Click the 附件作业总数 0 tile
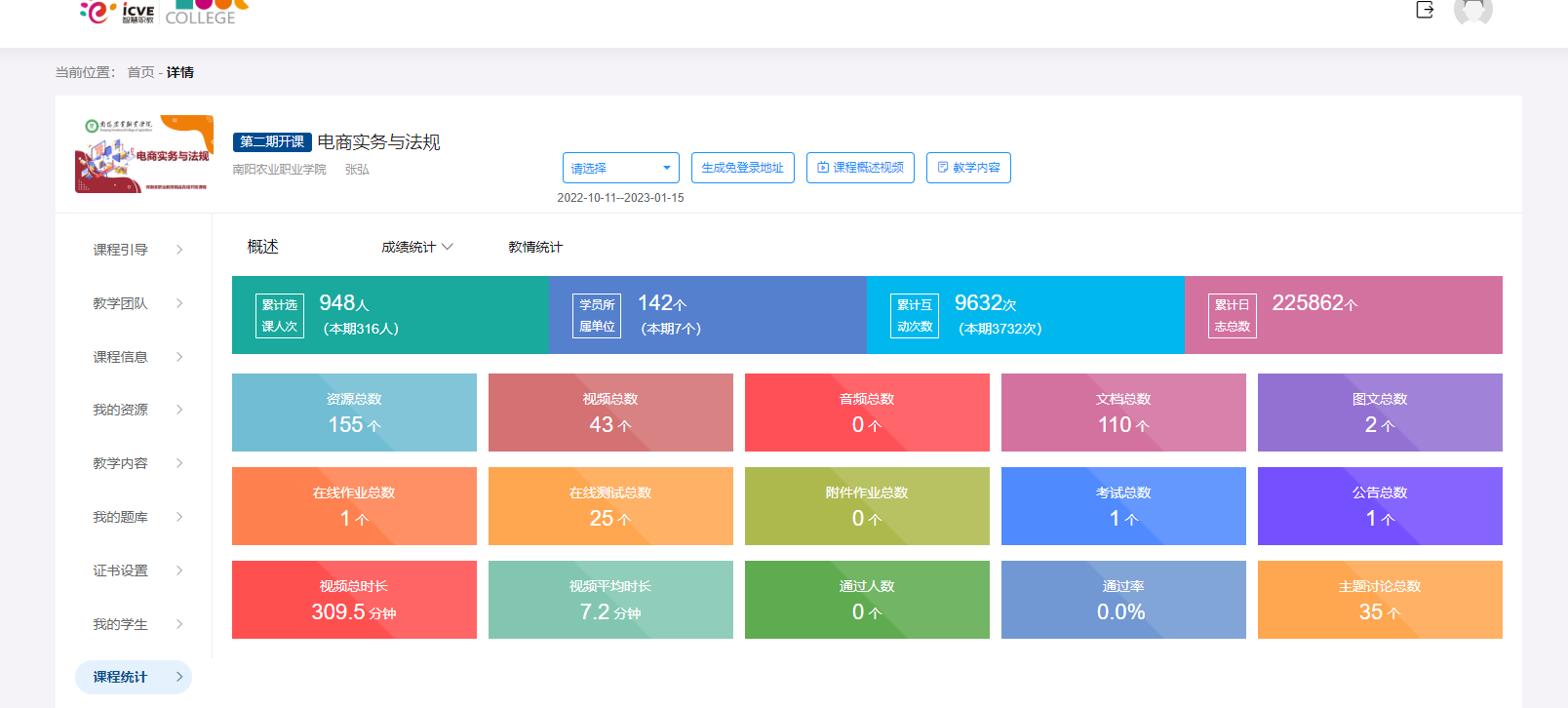Viewport: 1568px width, 708px height. 867,506
